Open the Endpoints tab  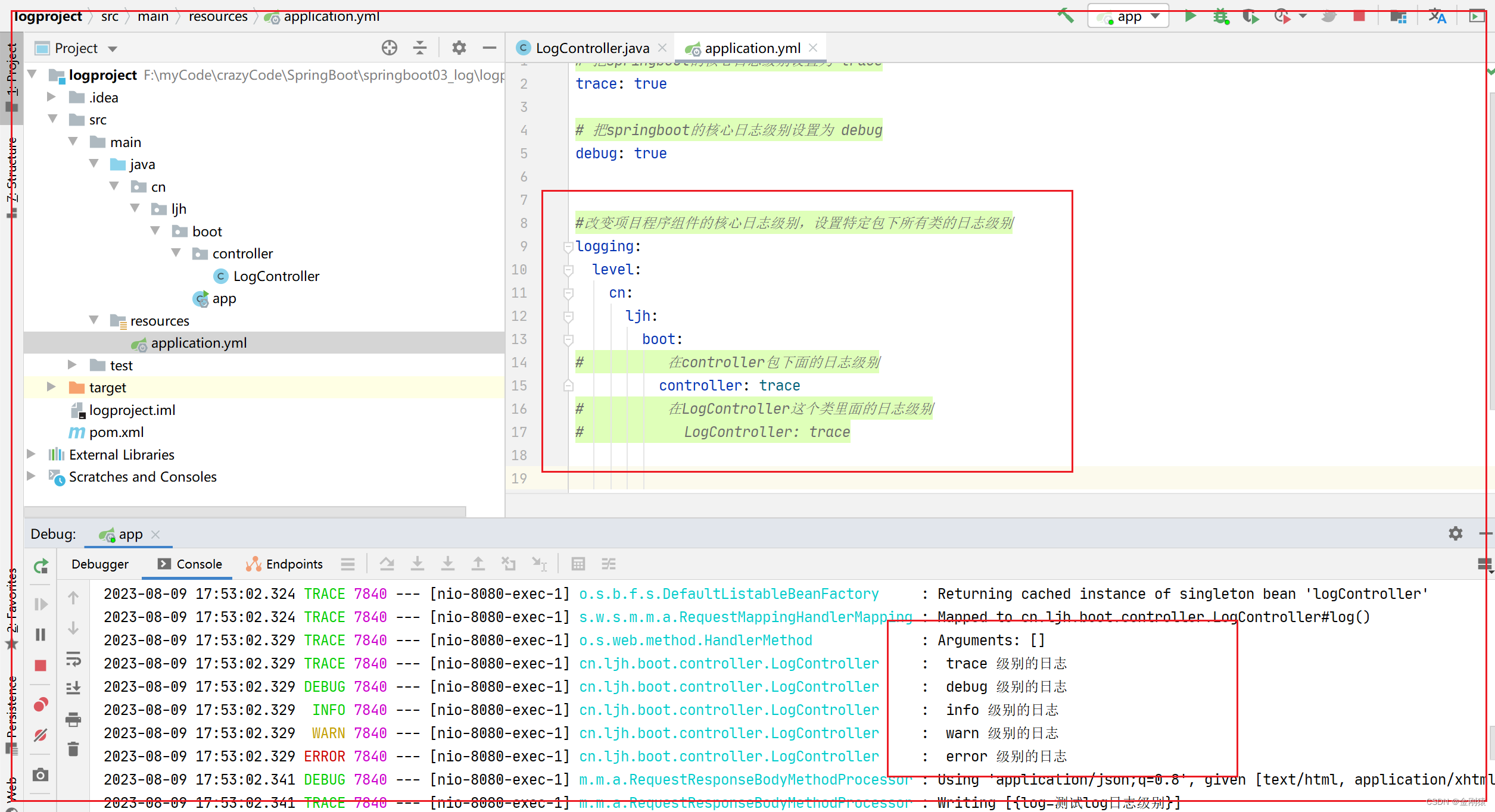(285, 564)
